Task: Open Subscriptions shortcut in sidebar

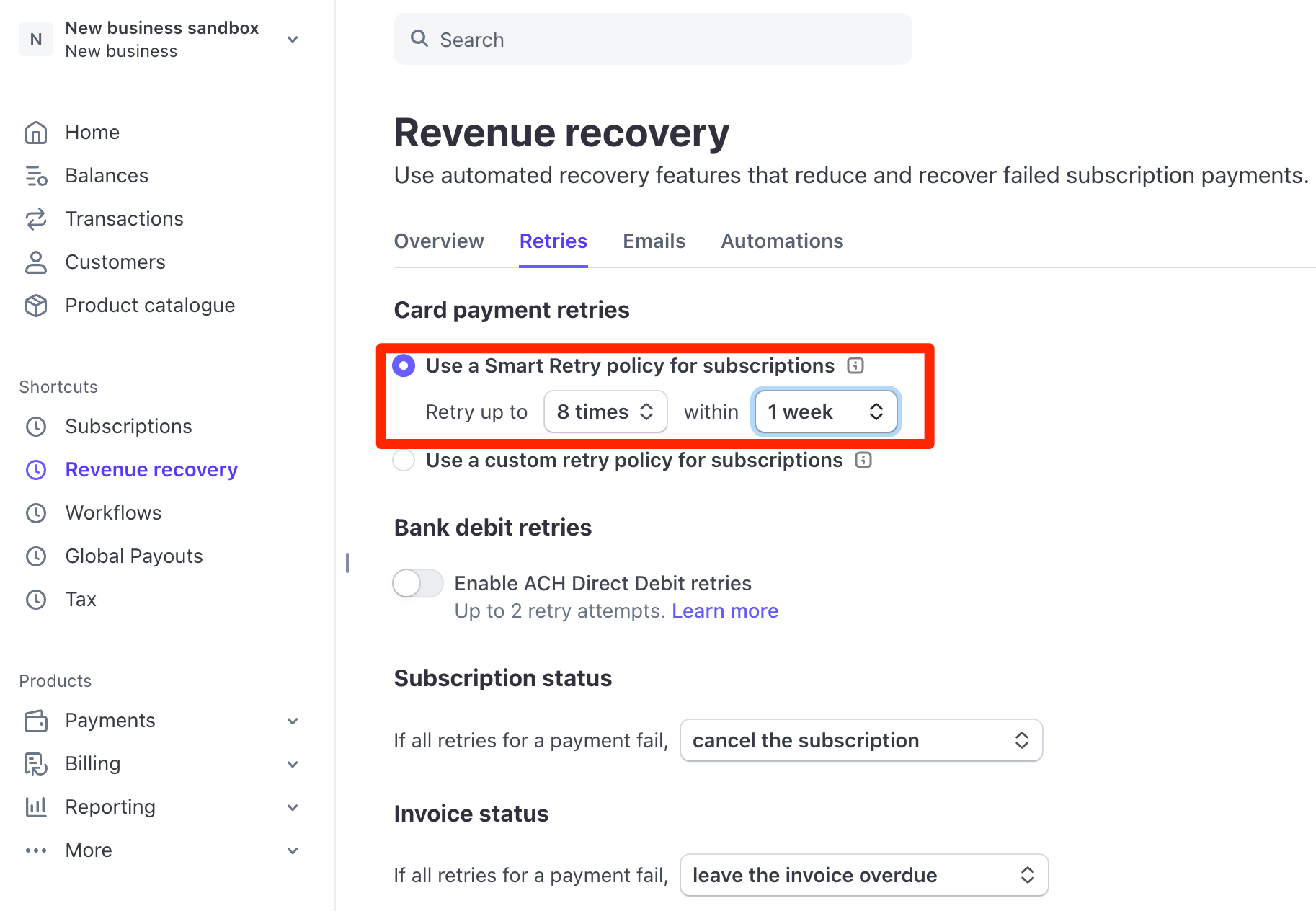Action: click(x=128, y=427)
